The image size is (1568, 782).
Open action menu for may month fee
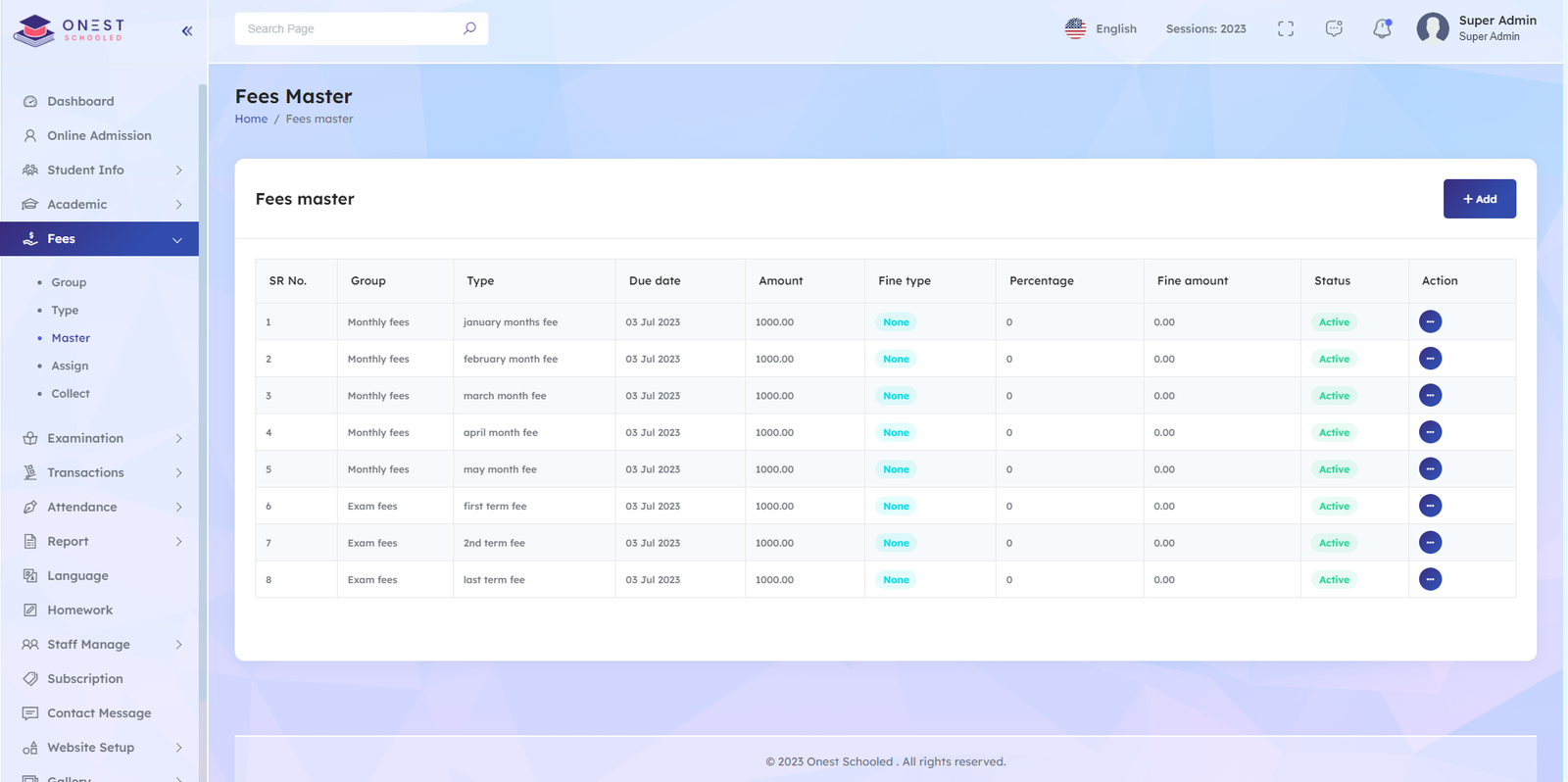tap(1430, 468)
